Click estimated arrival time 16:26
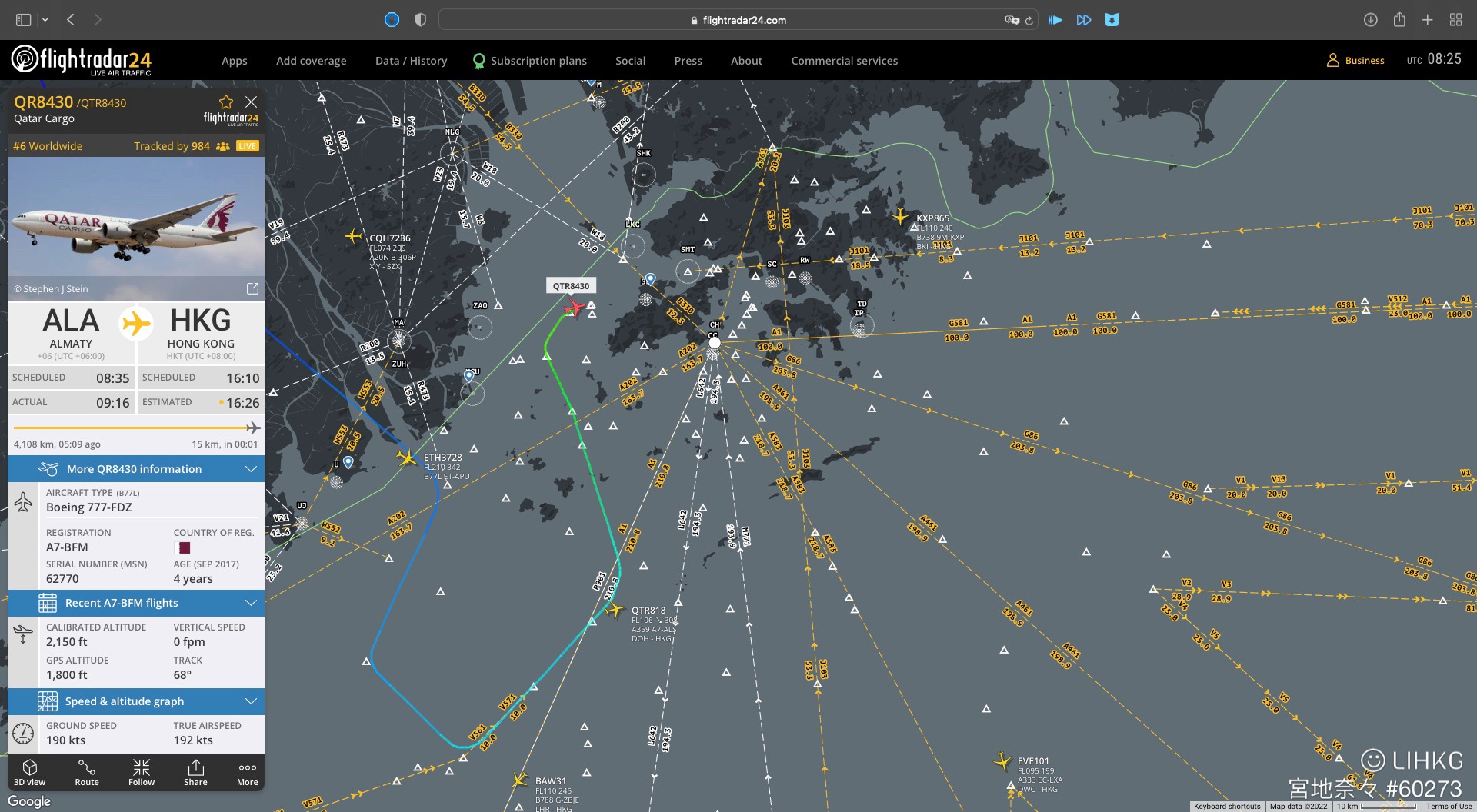The height and width of the screenshot is (812, 1477). [x=242, y=403]
